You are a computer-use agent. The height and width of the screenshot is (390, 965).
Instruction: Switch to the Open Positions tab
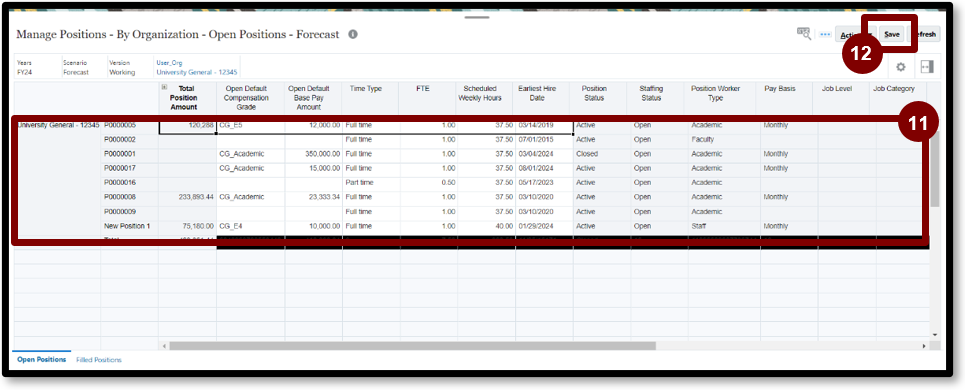click(42, 359)
